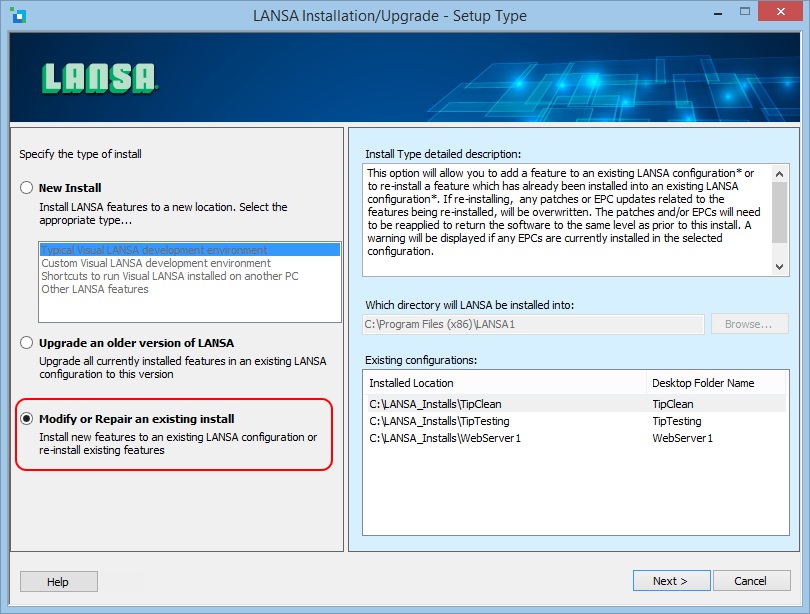Click the Help button

(x=58, y=581)
